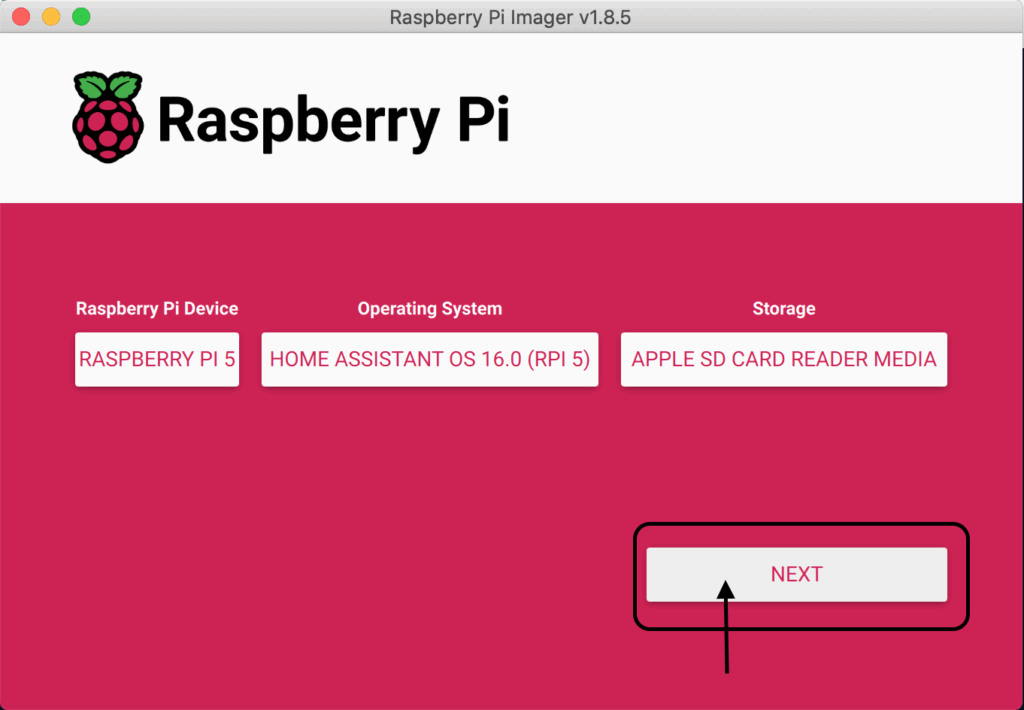1024x710 pixels.
Task: Click the 'Storage' label
Action: point(784,308)
